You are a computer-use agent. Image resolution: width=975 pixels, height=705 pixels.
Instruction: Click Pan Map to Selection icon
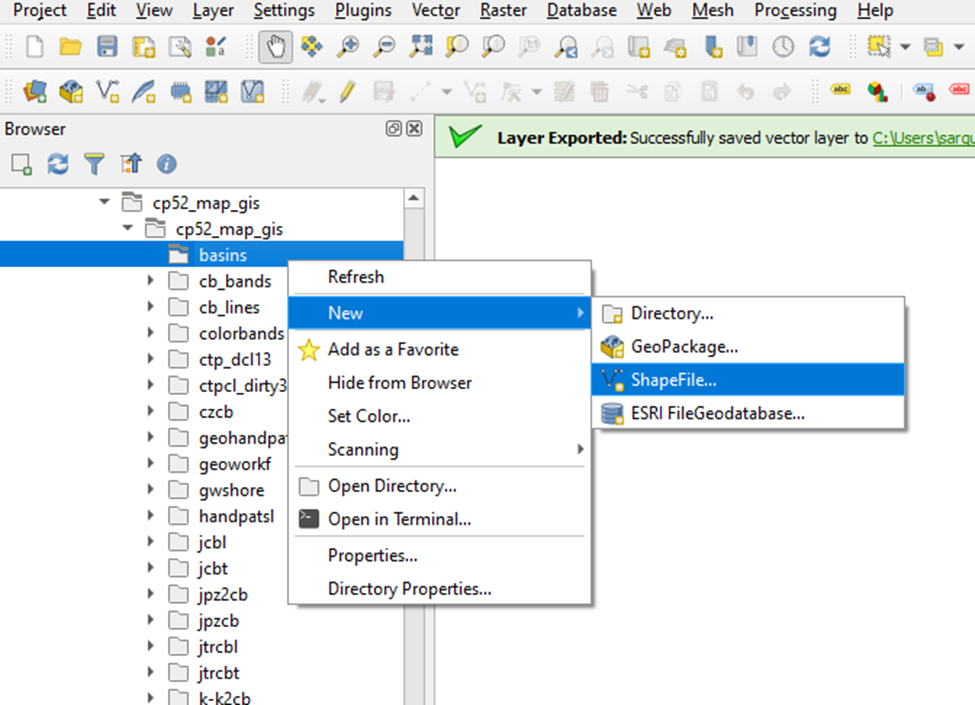pos(312,47)
